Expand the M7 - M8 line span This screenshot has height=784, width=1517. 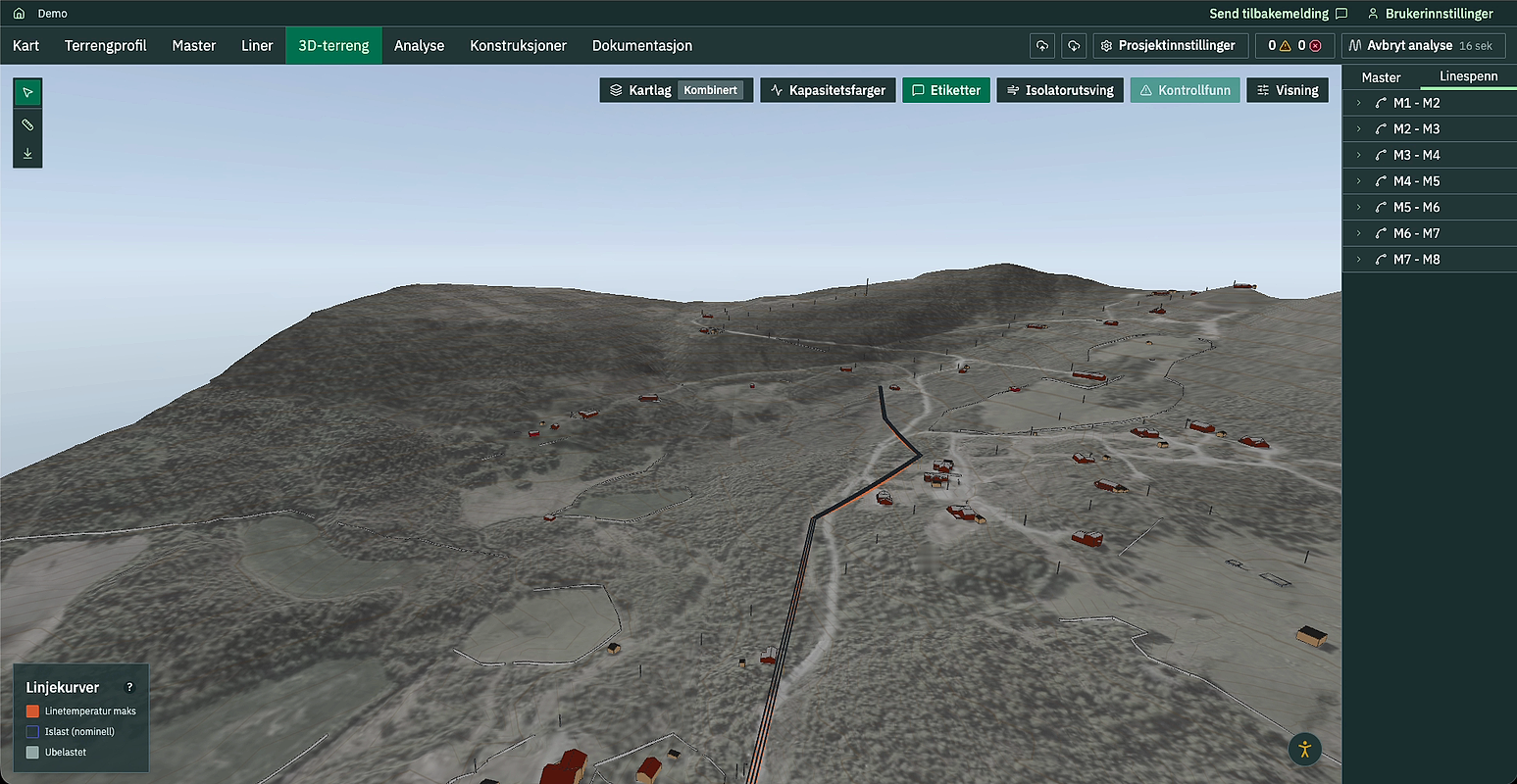click(1358, 260)
